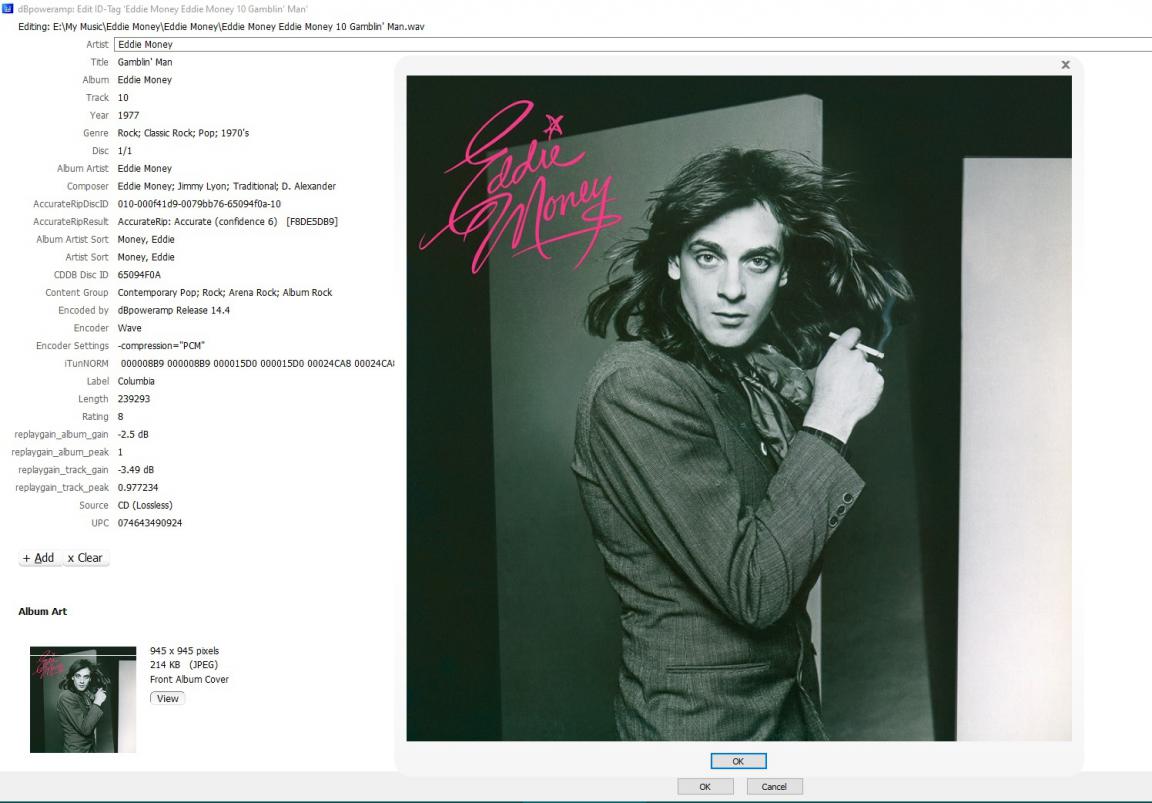
Task: Click Encoder Settings compression PCM value
Action: 161,345
